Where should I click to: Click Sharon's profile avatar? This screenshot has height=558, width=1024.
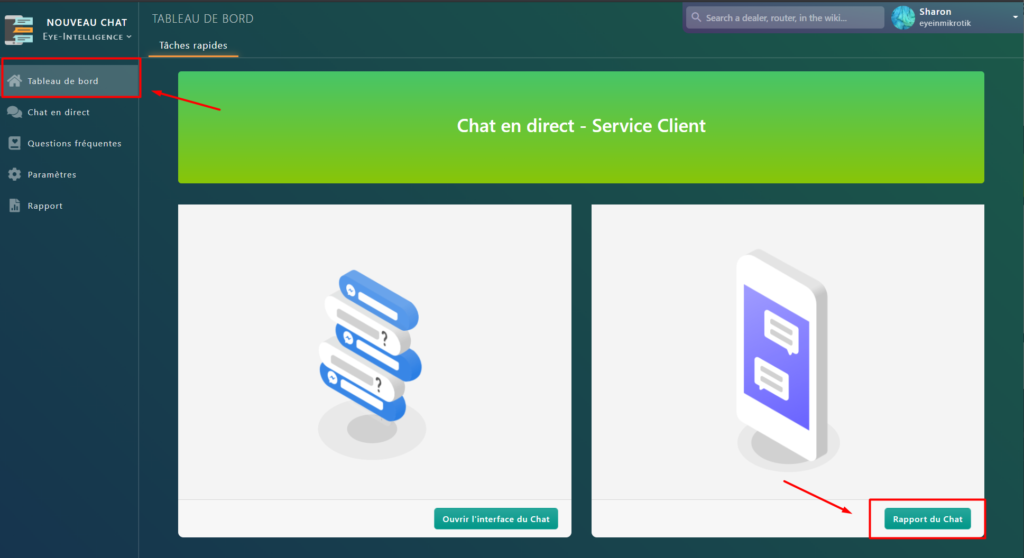click(x=903, y=17)
